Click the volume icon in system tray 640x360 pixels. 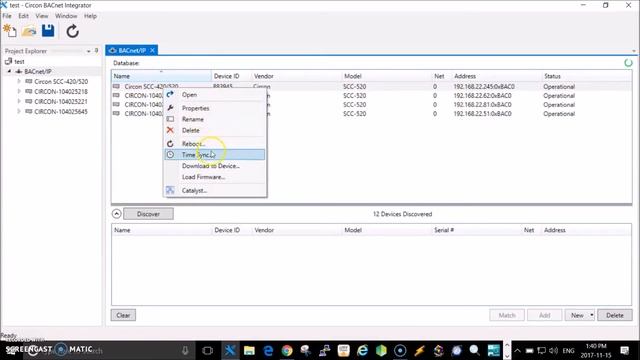tap(553, 351)
